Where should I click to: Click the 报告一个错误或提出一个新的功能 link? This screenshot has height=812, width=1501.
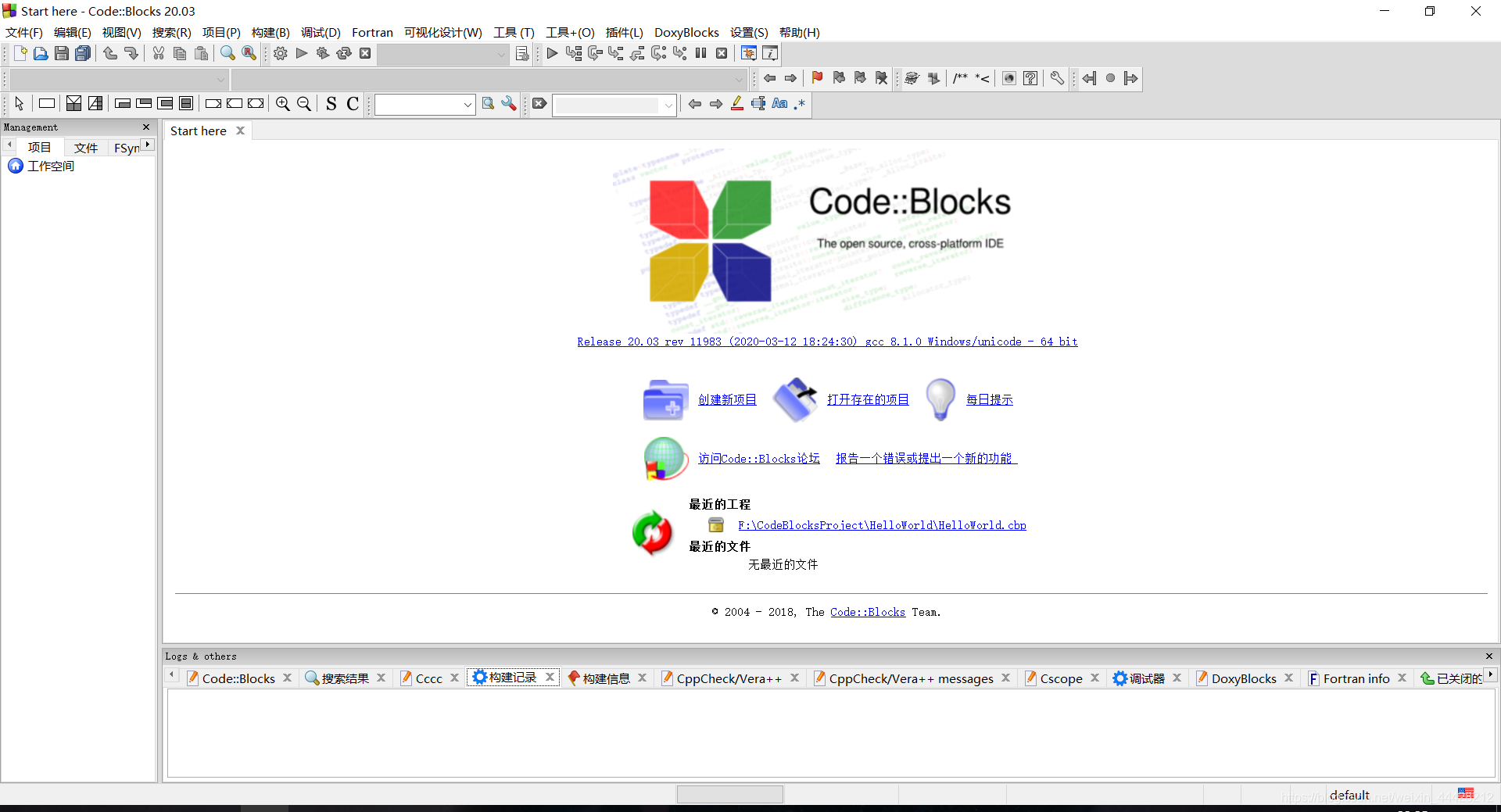point(926,458)
